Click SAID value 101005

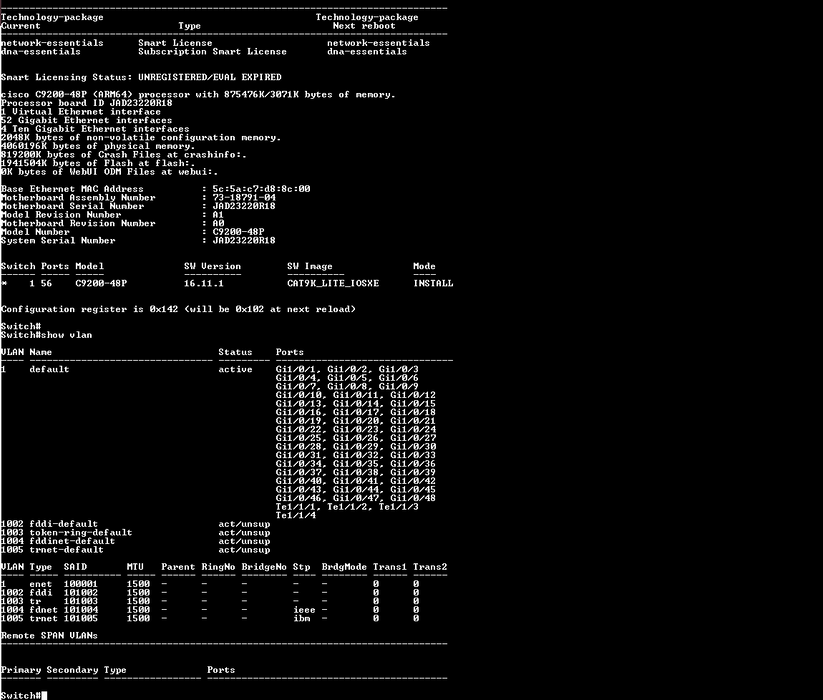[81, 619]
